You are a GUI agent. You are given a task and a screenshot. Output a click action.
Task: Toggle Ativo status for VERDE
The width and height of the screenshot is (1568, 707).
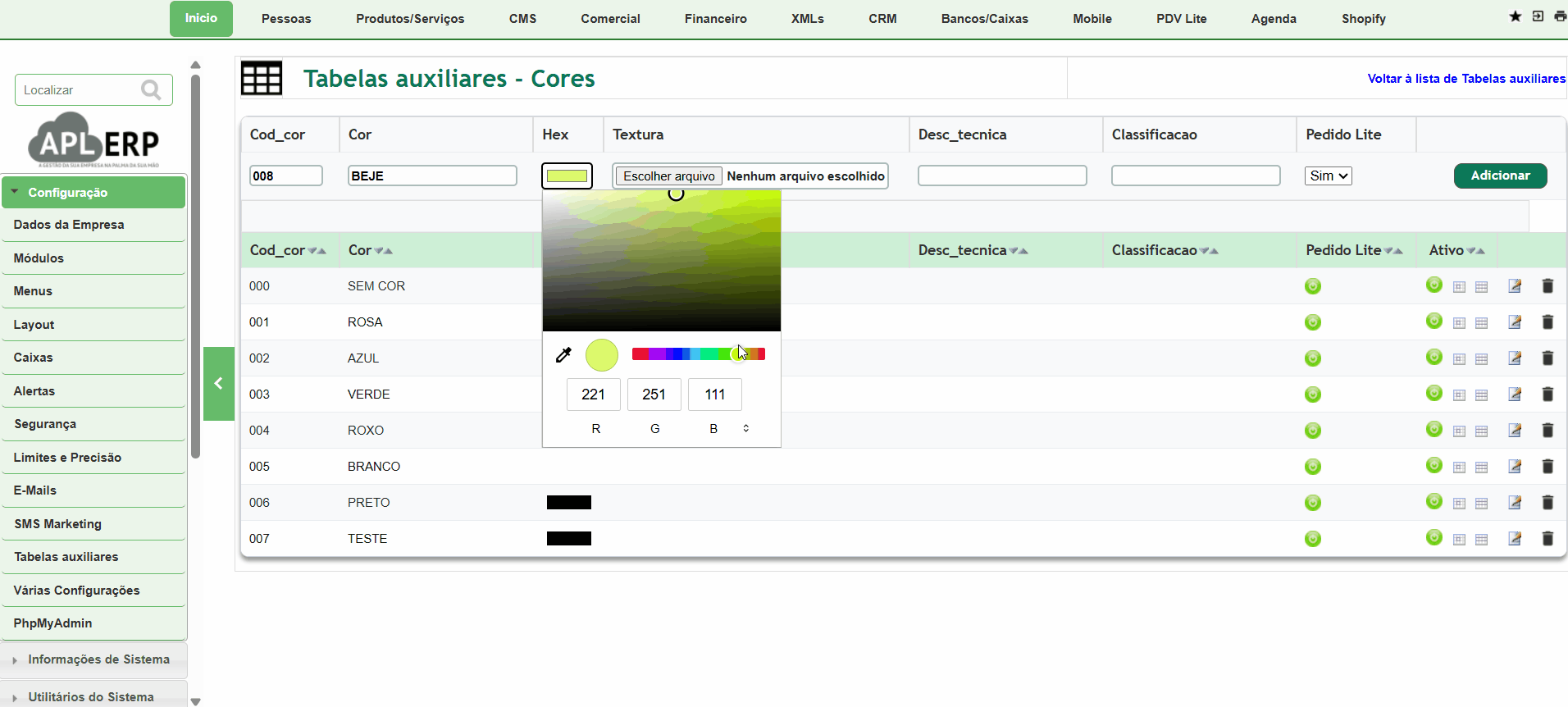pyautogui.click(x=1434, y=393)
